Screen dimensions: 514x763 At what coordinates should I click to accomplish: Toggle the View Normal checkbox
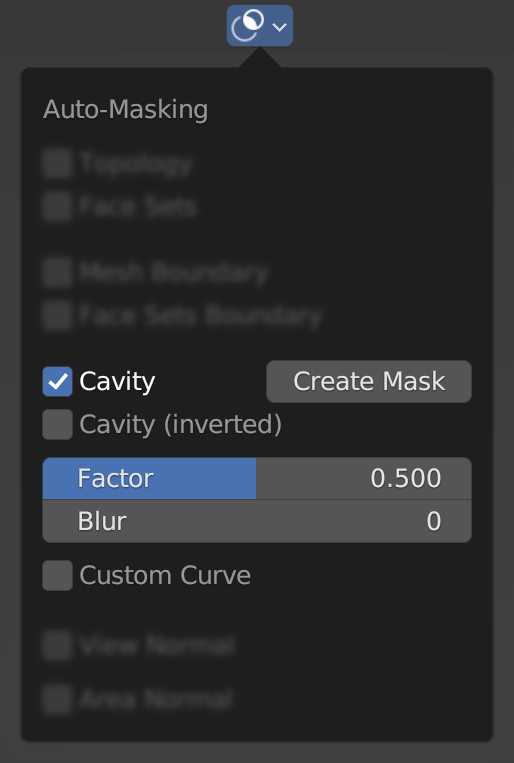57,645
